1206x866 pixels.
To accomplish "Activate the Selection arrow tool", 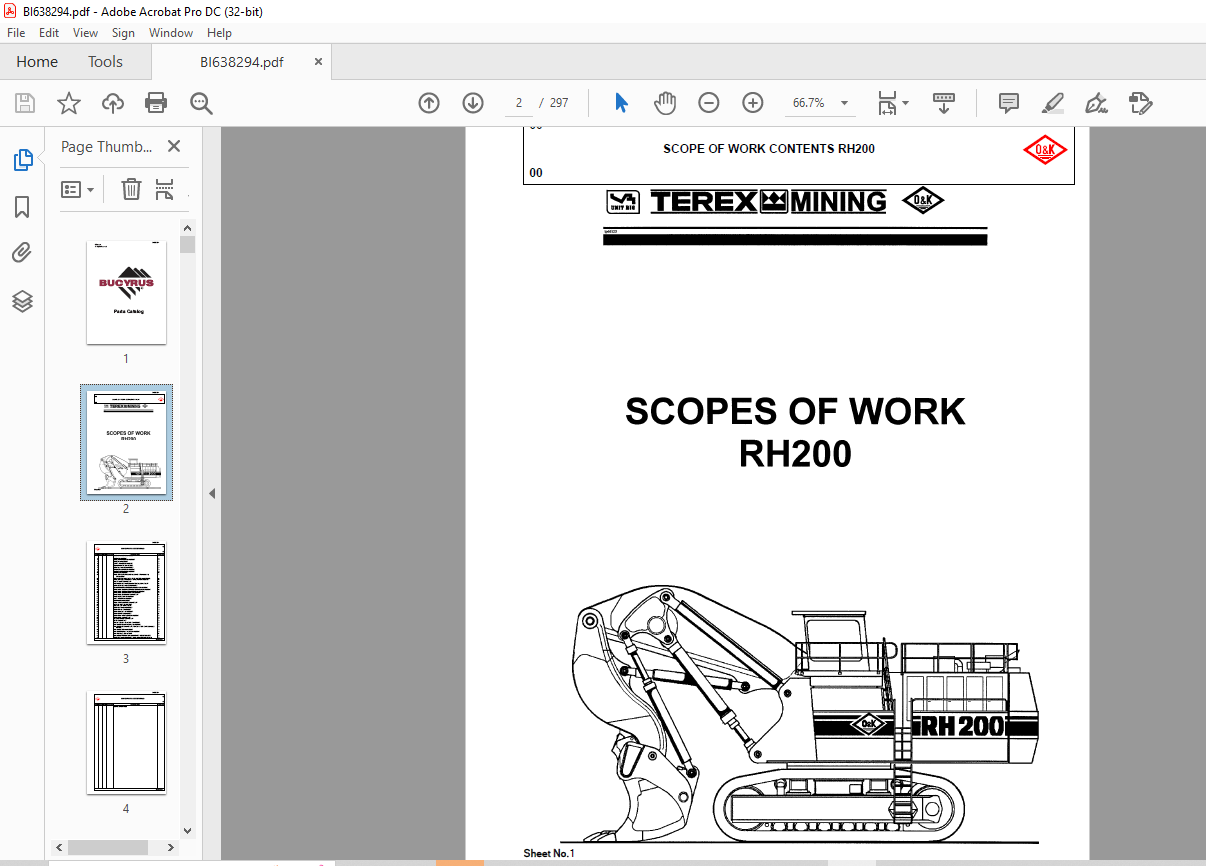I will (621, 103).
